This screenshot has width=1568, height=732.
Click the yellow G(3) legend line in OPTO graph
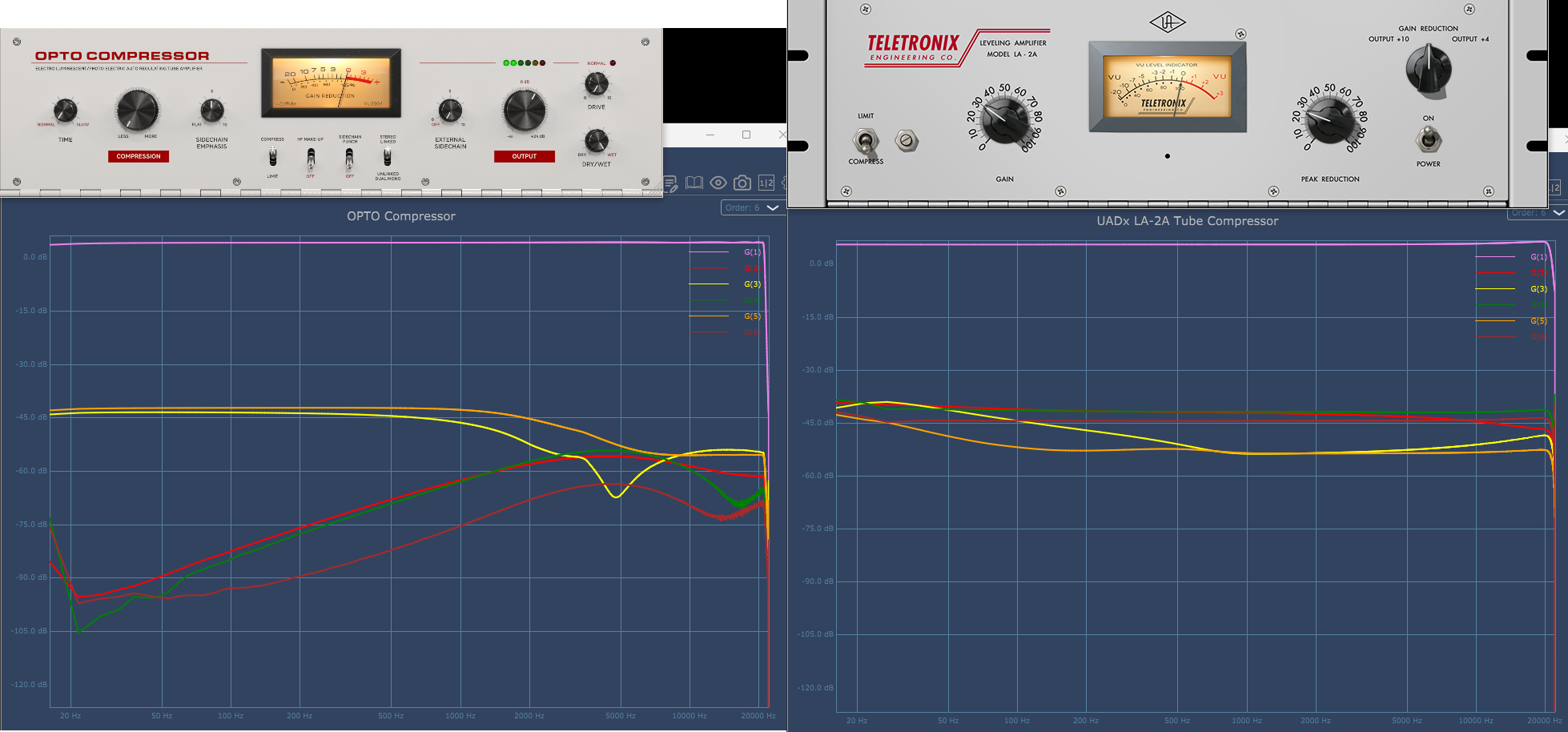(709, 284)
